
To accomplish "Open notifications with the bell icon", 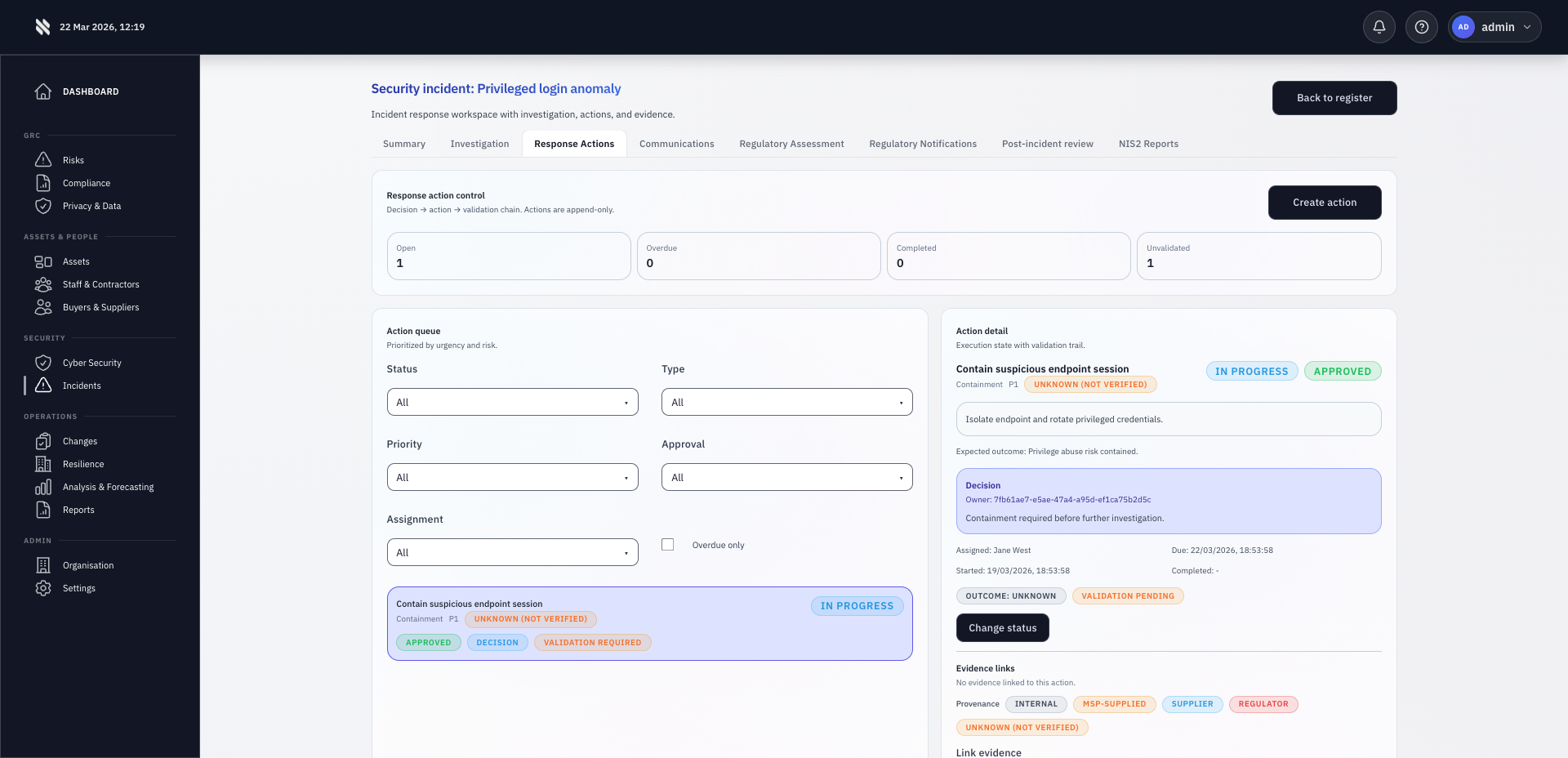I will 1379,26.
